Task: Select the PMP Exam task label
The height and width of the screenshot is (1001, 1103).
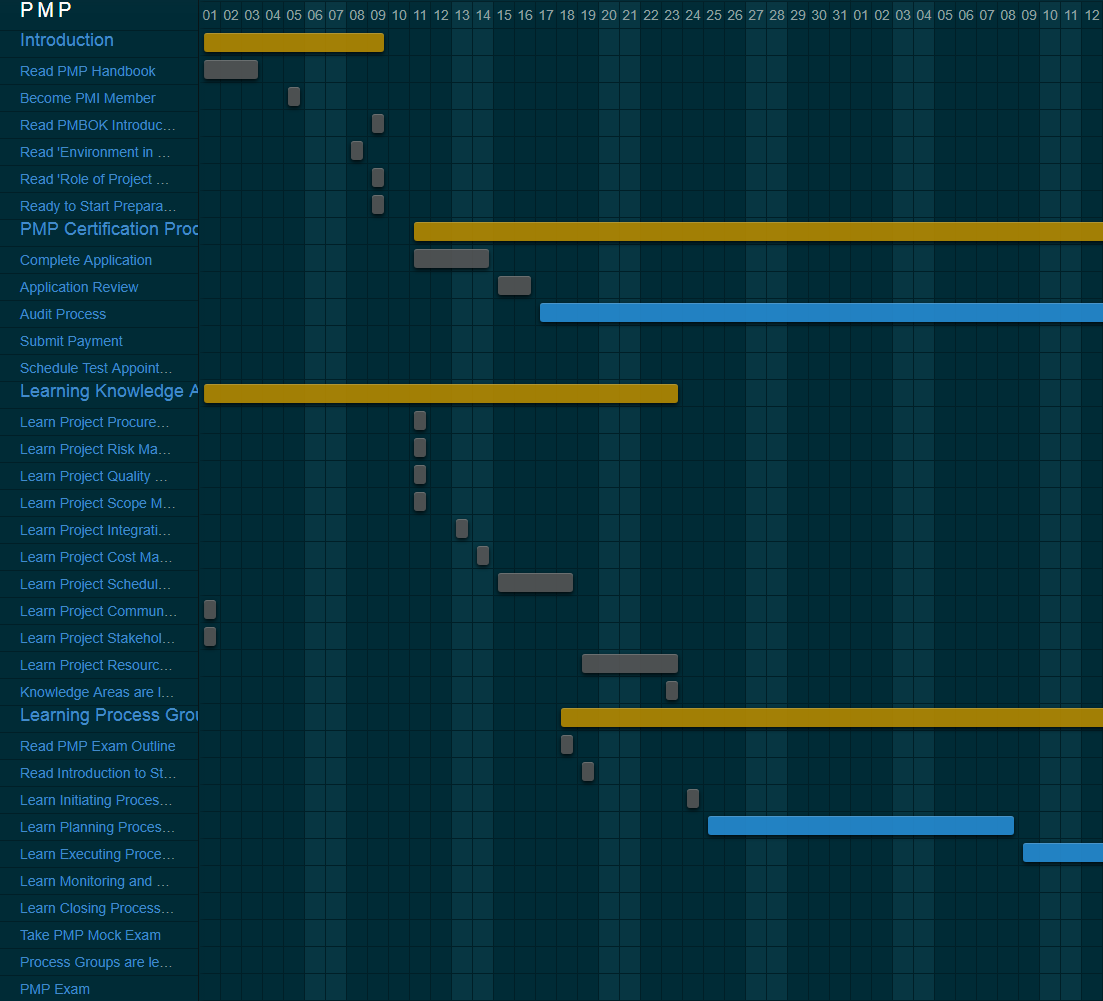Action: click(55, 989)
